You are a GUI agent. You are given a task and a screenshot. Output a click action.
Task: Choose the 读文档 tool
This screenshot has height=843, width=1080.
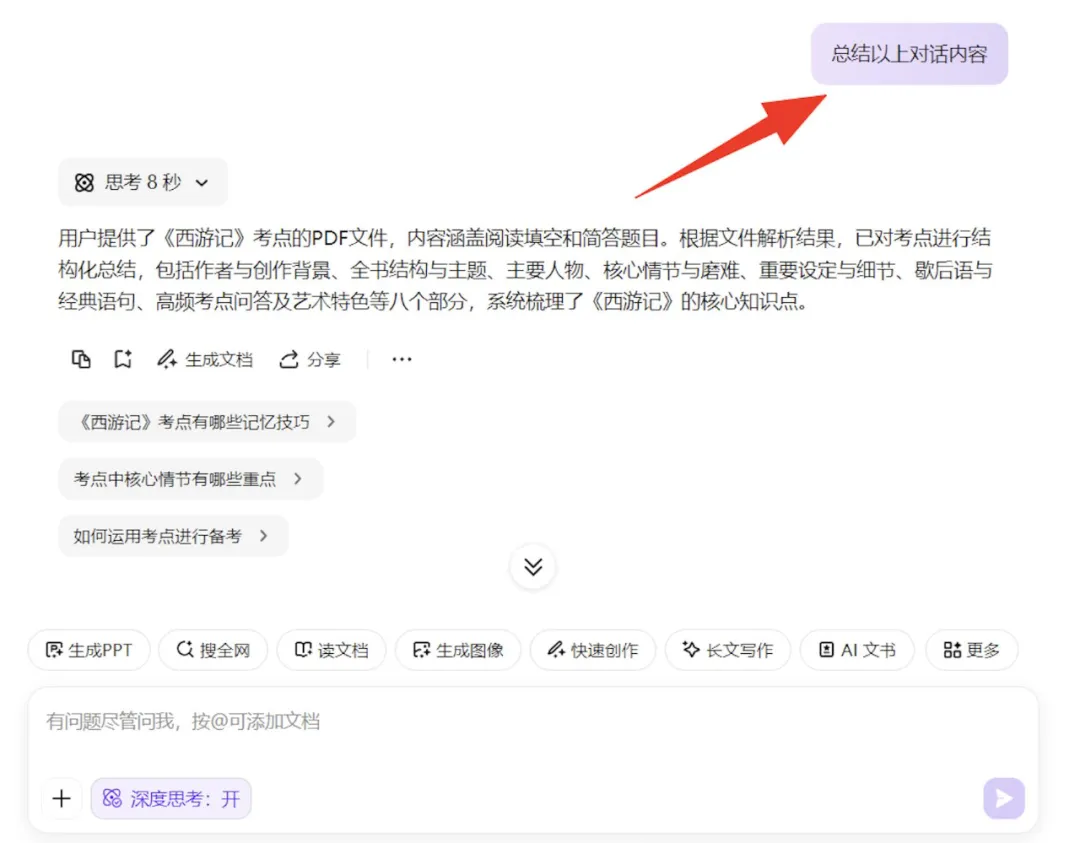click(331, 649)
